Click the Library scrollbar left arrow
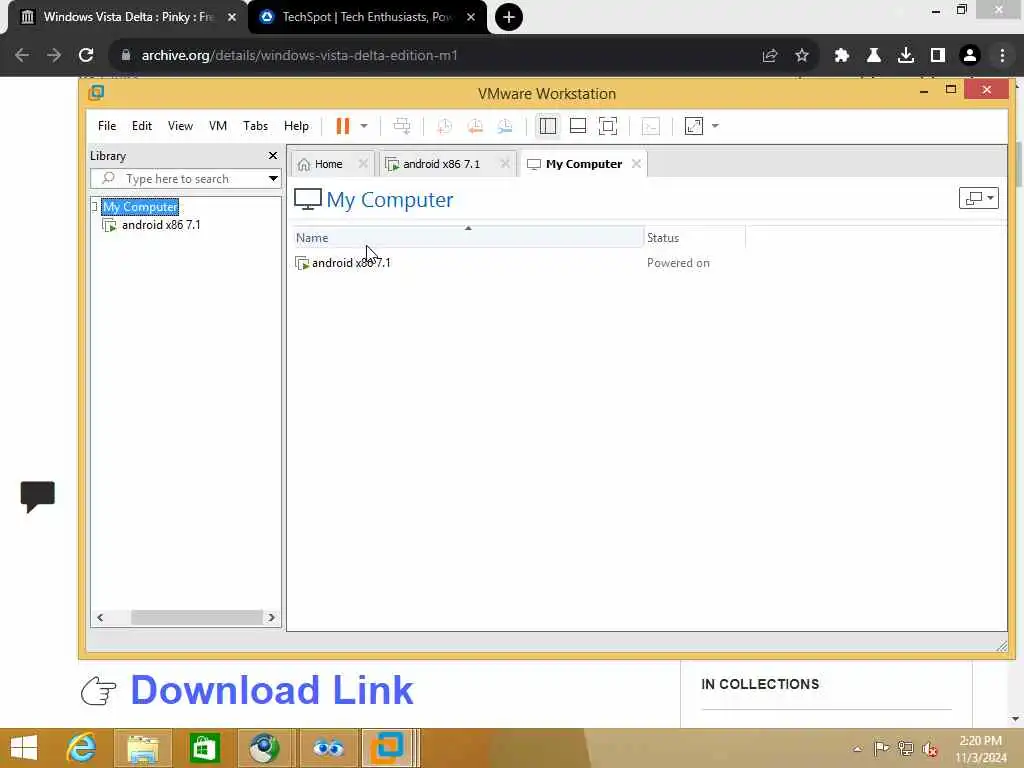1024x768 pixels. click(100, 617)
